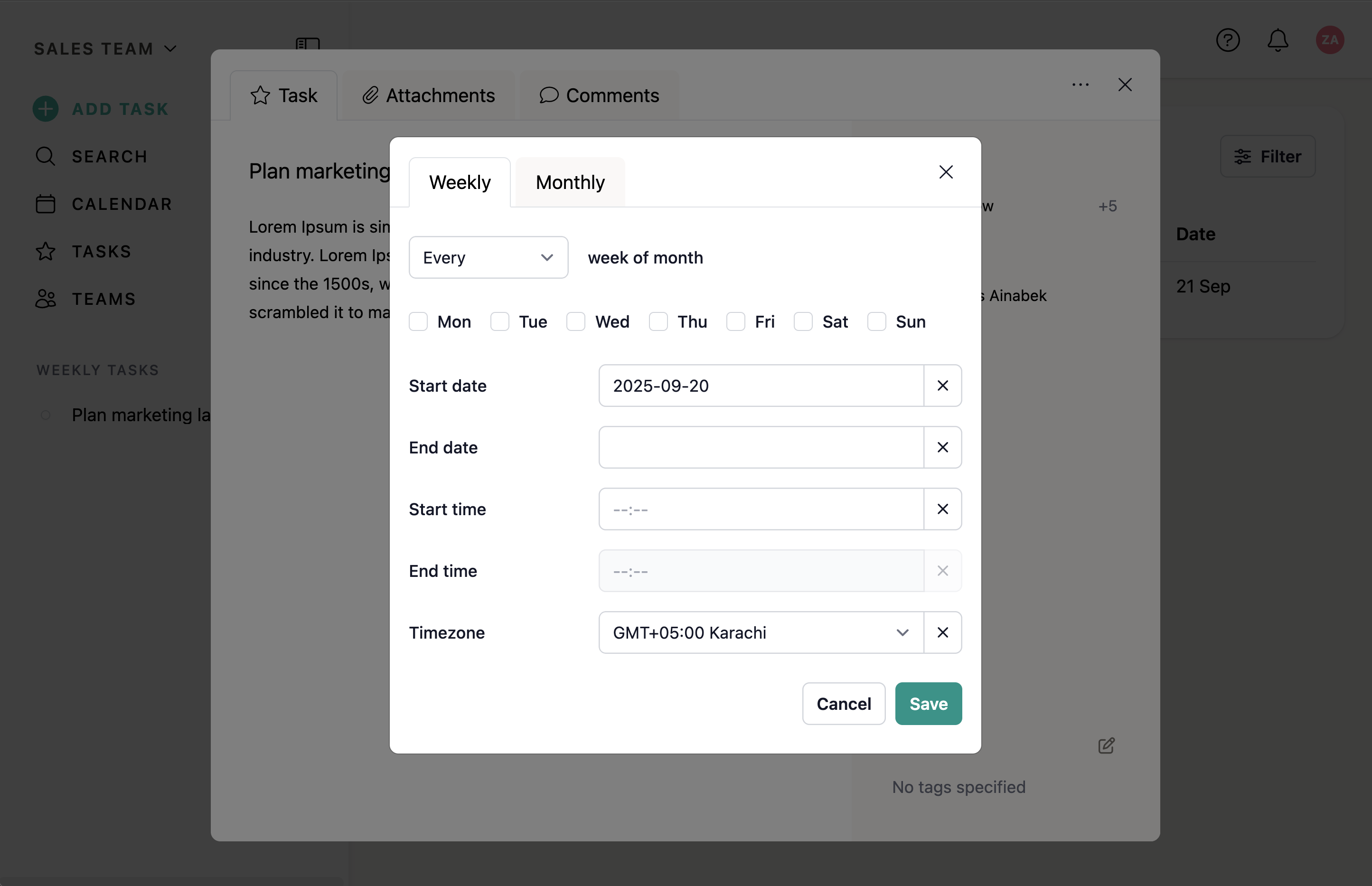Enable the Wed checkbox
The image size is (1372, 886).
coord(576,321)
